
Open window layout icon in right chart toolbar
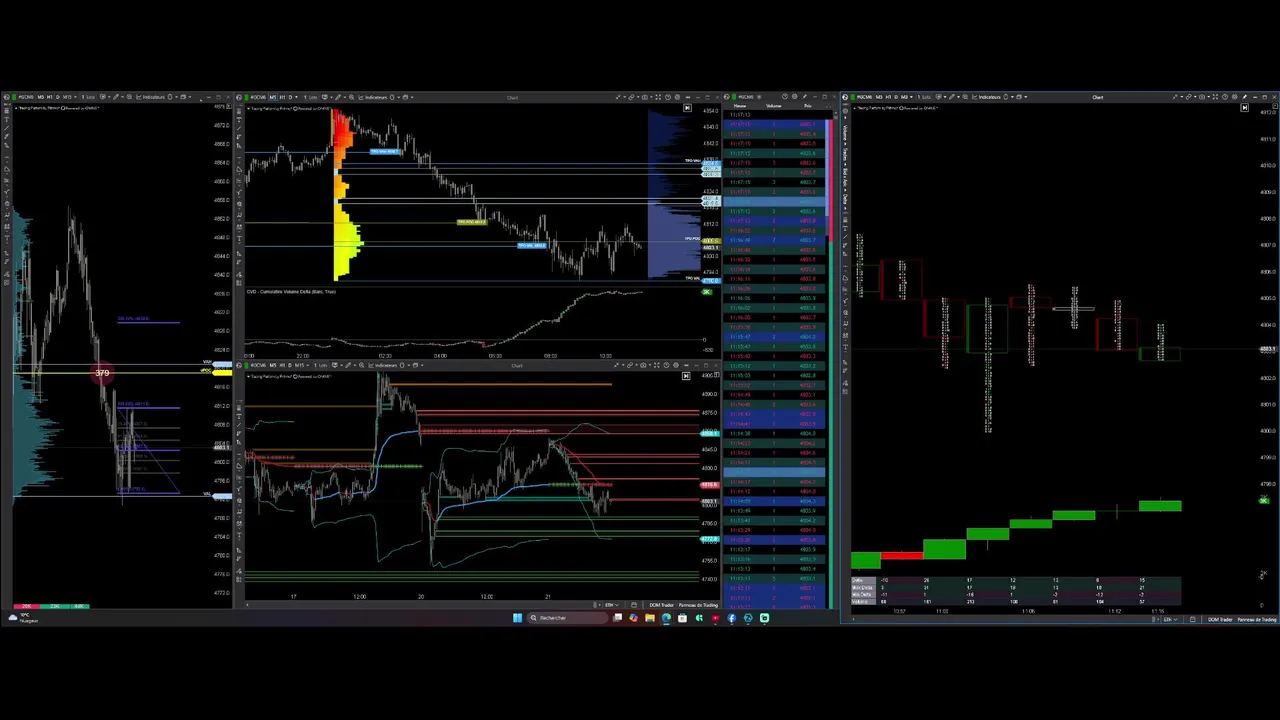(1019, 97)
